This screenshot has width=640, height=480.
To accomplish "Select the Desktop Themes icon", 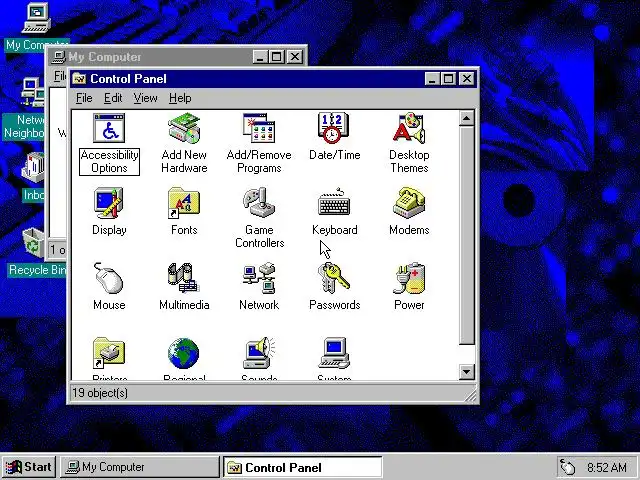I will (x=409, y=128).
